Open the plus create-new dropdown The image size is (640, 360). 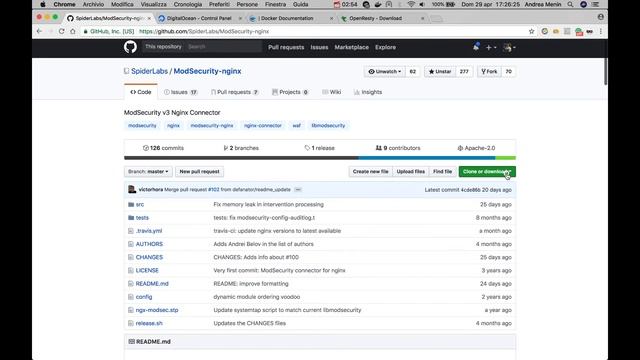(491, 48)
